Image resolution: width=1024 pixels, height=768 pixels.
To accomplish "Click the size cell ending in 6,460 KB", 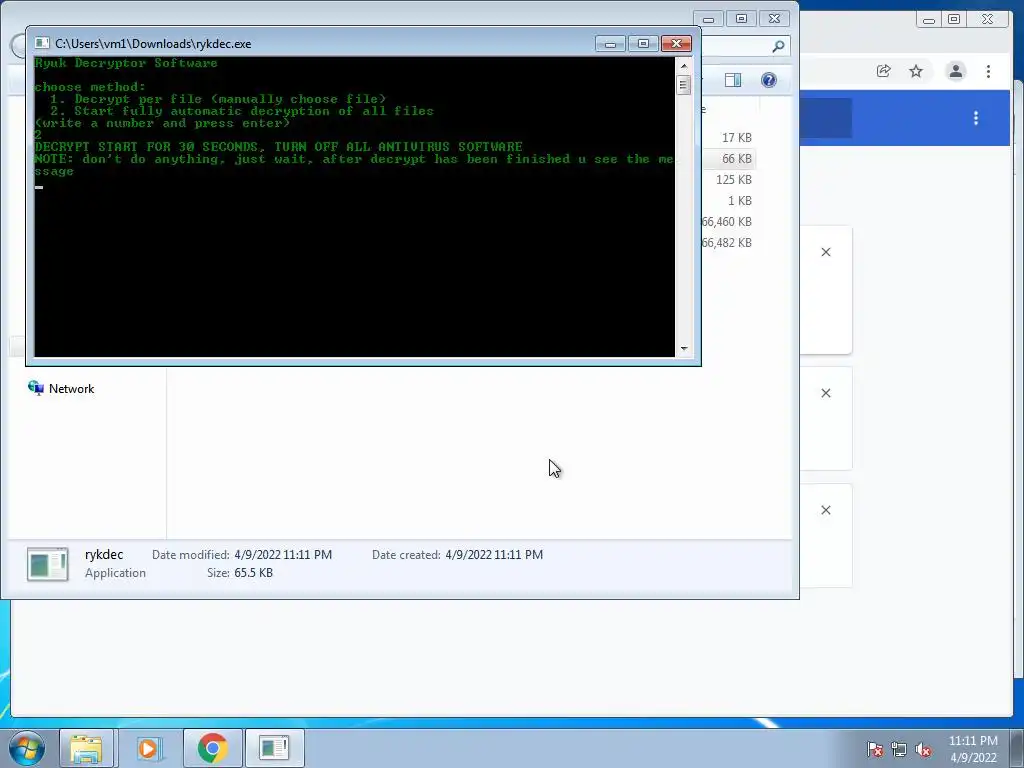I will pyautogui.click(x=727, y=221).
